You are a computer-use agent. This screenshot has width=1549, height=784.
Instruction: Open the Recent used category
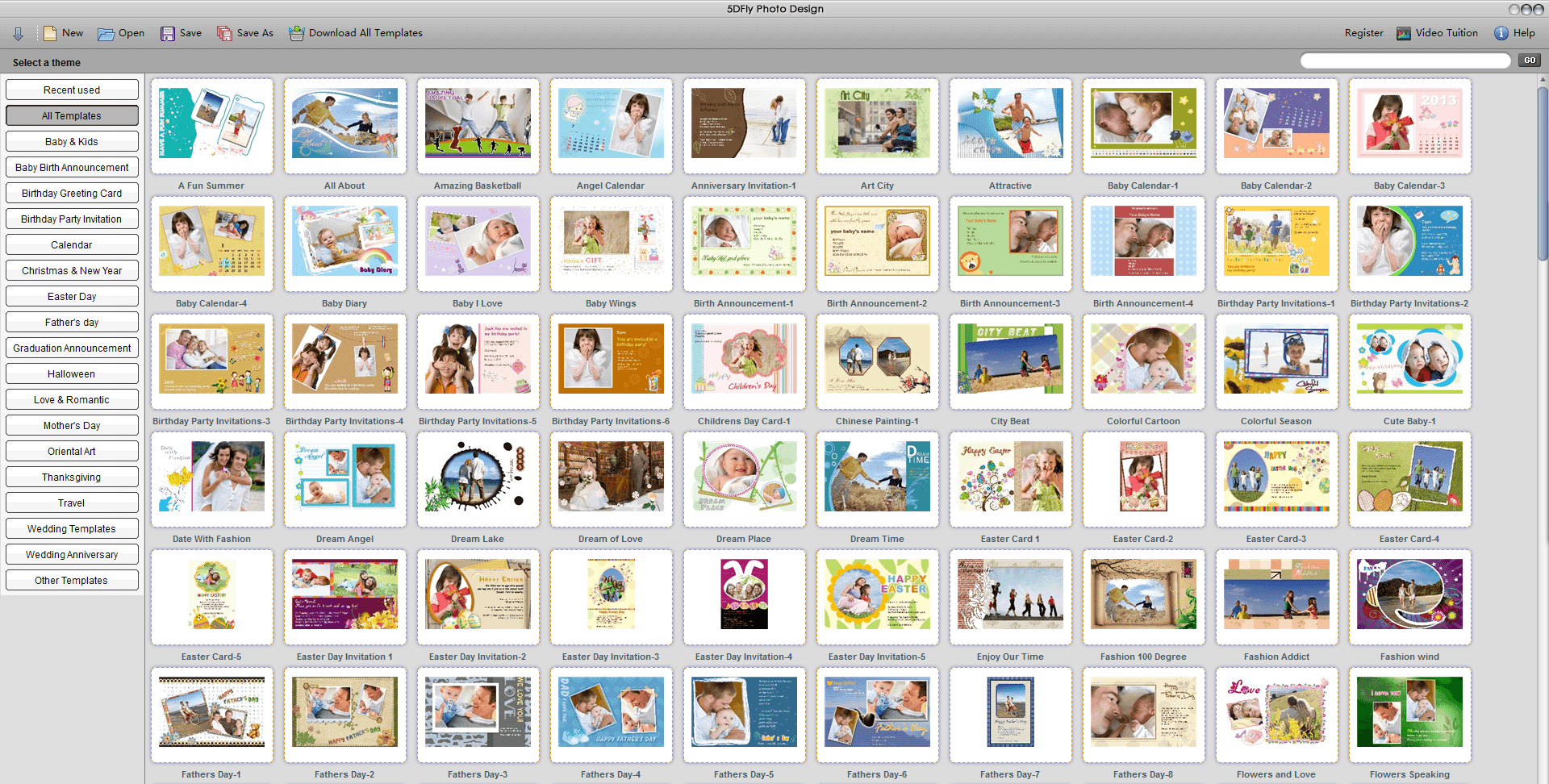[72, 90]
